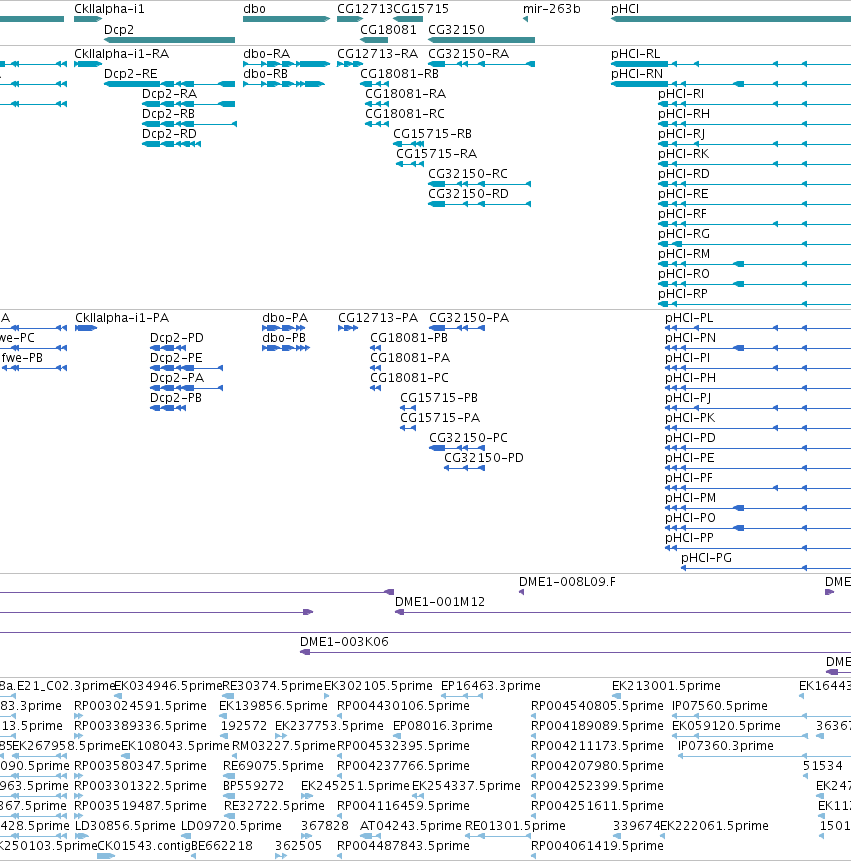The height and width of the screenshot is (861, 851).
Task: Select protein Dcp2-PE
Action: click(176, 358)
